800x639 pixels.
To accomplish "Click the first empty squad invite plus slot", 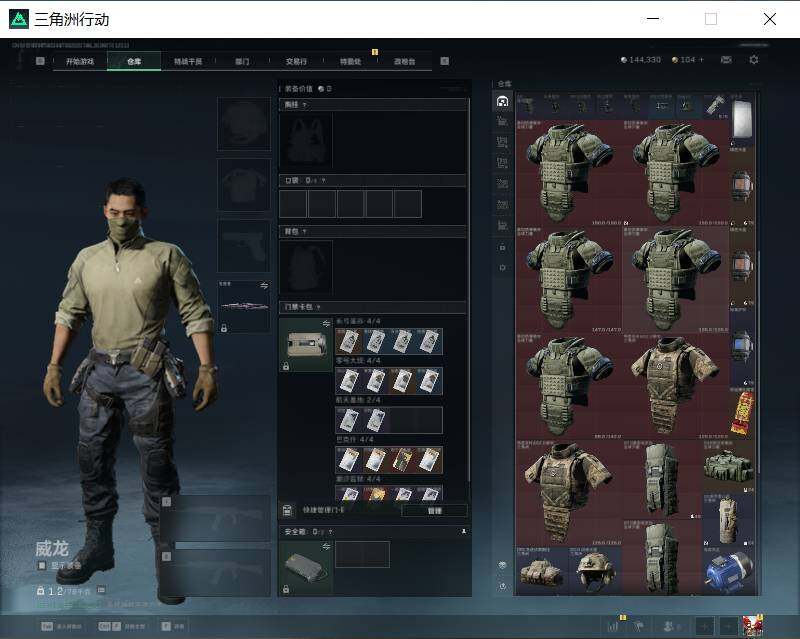I will [705, 626].
